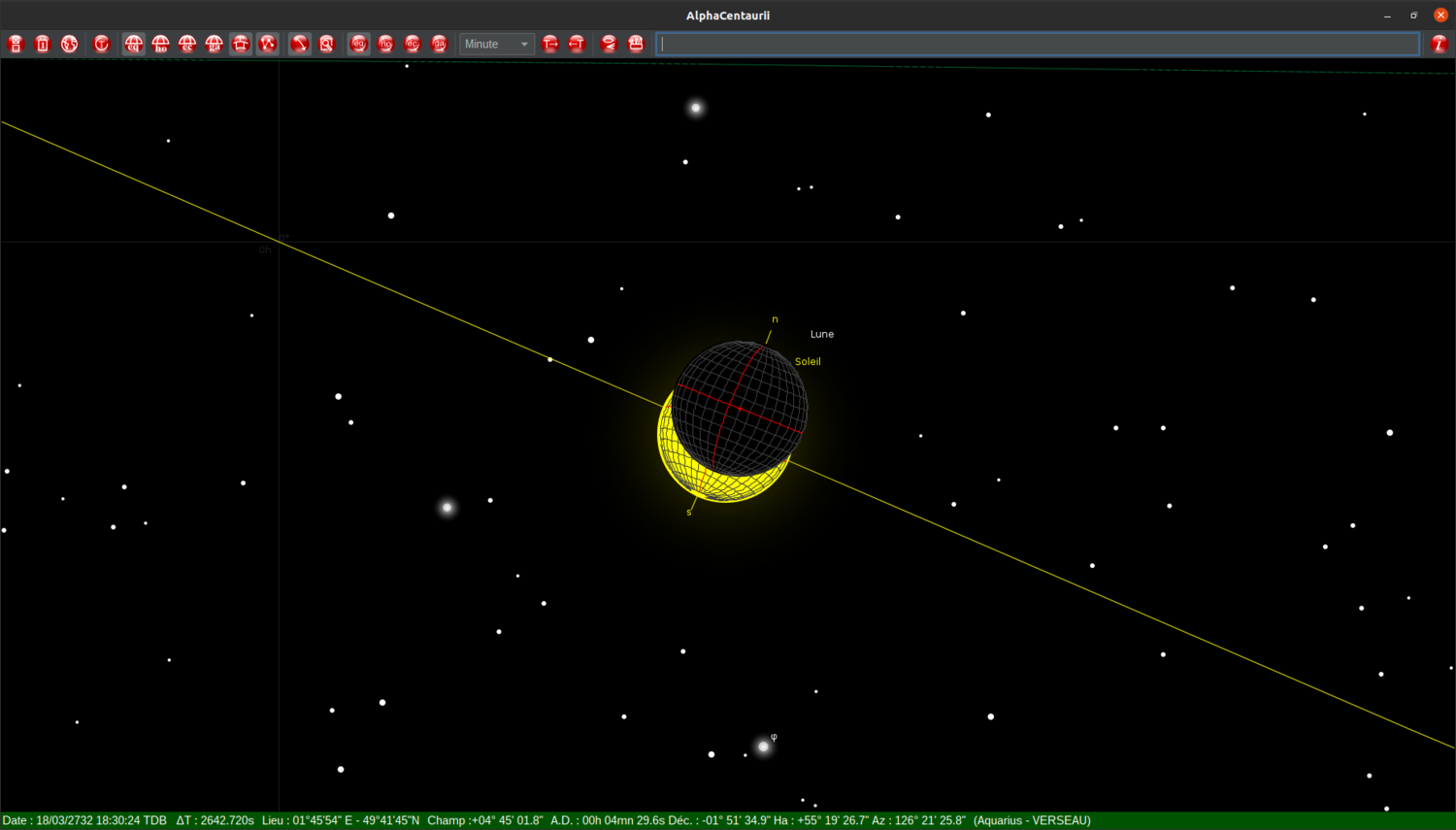Select the arrow move/pan tool
The height and width of the screenshot is (830, 1456).
[x=299, y=43]
